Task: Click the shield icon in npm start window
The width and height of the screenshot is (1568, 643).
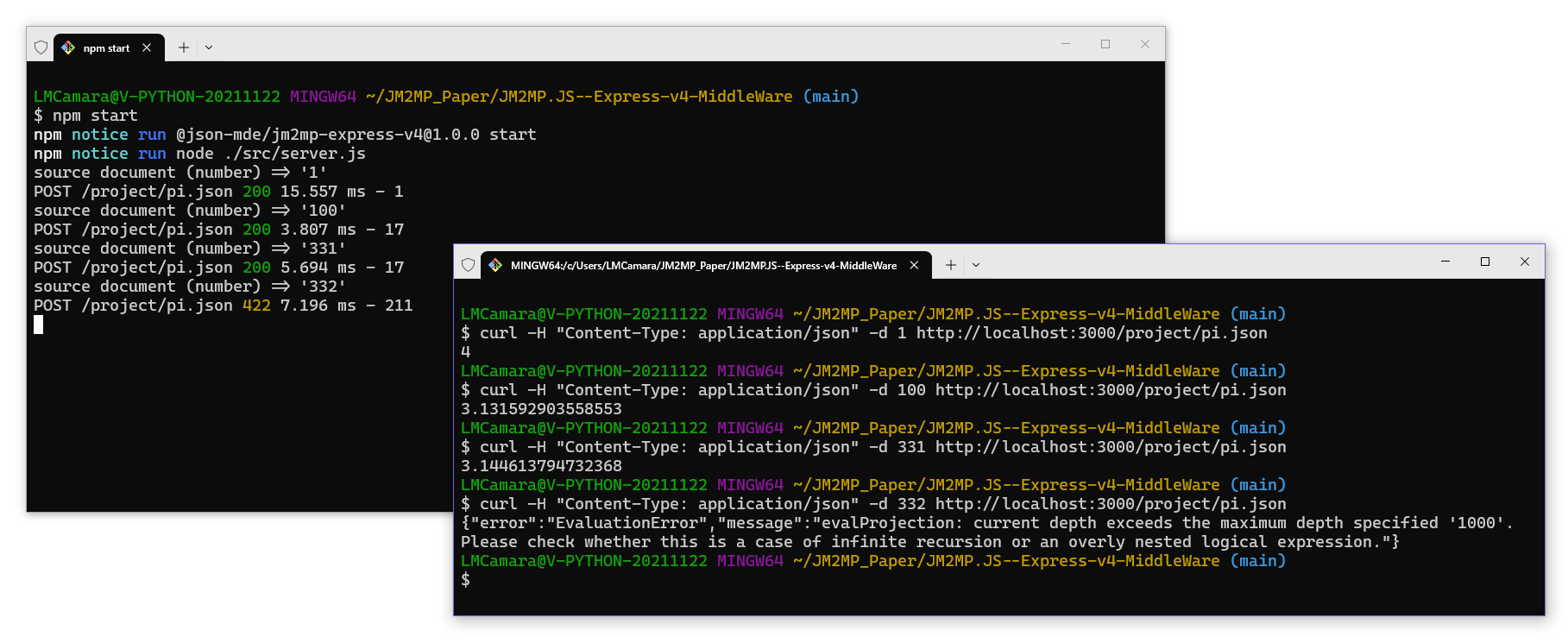Action: [x=41, y=47]
